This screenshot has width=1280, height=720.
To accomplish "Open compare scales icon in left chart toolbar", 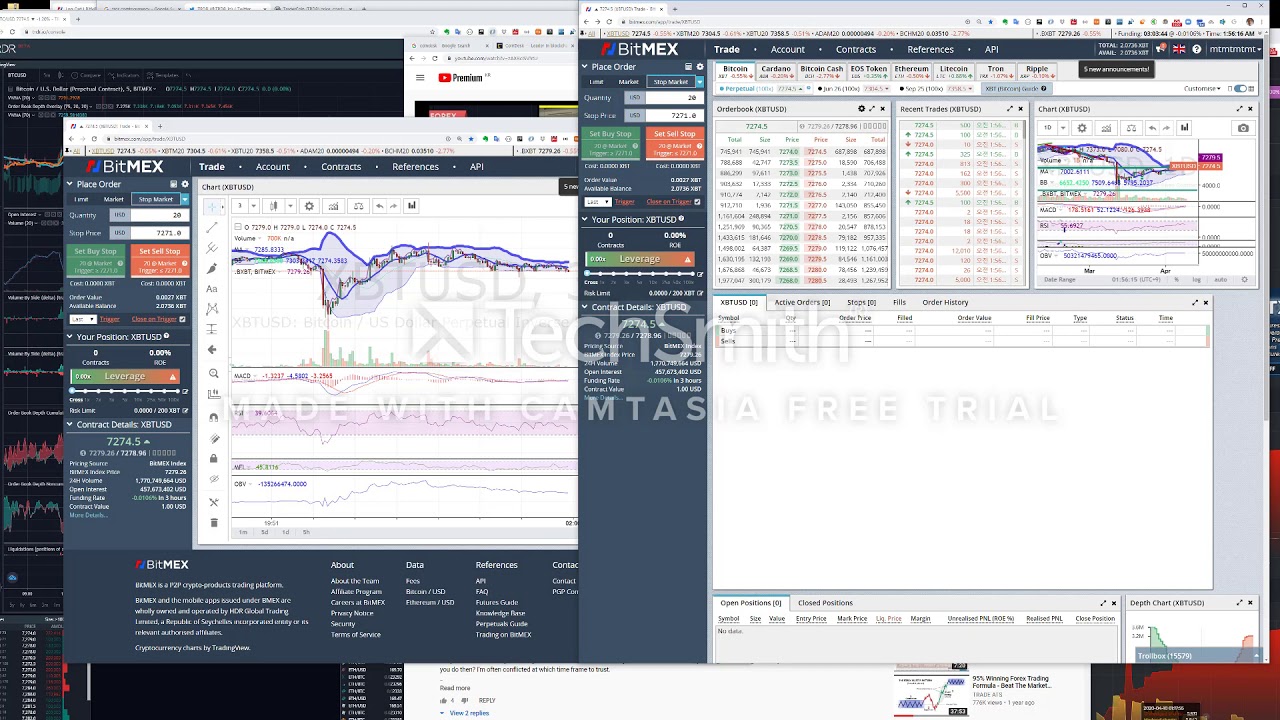I will pyautogui.click(x=358, y=206).
